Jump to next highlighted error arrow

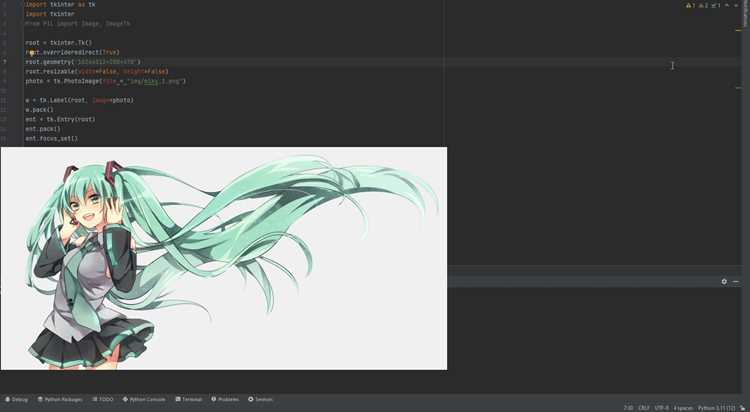736,6
